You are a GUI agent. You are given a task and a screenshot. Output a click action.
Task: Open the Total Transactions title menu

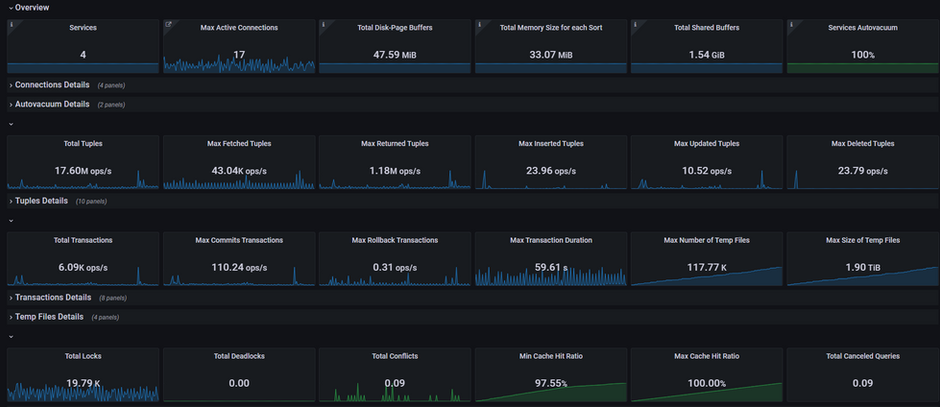pyautogui.click(x=83, y=240)
